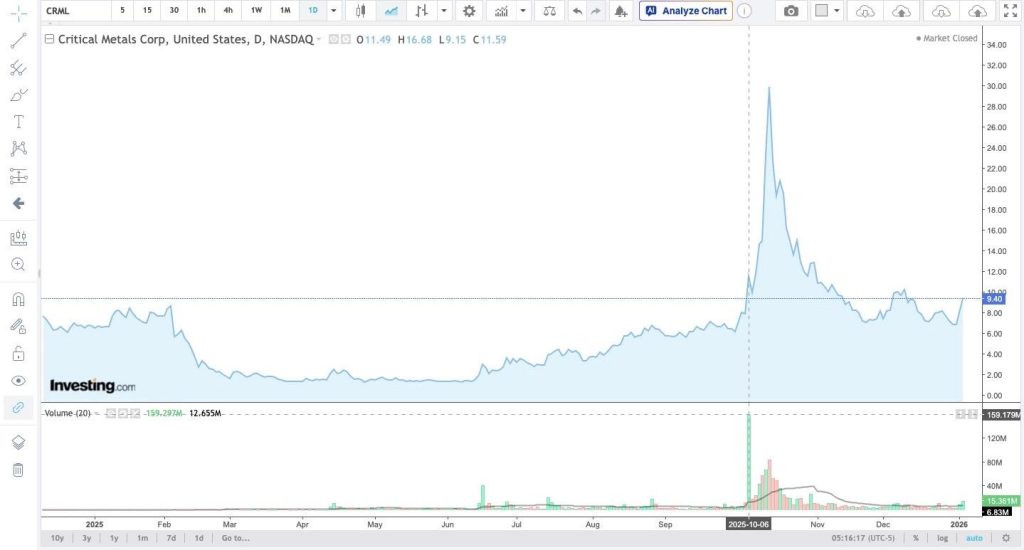
Task: Switch to the 4h timeframe
Action: click(x=229, y=11)
